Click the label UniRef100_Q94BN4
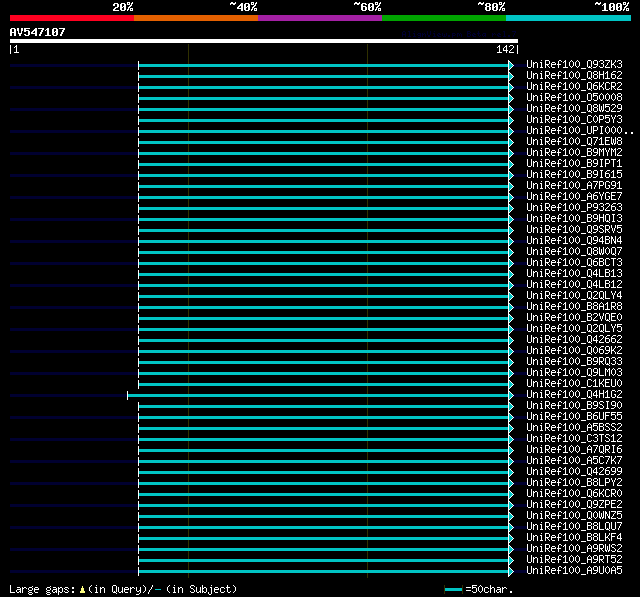Image resolution: width=640 pixels, height=597 pixels. (x=574, y=241)
